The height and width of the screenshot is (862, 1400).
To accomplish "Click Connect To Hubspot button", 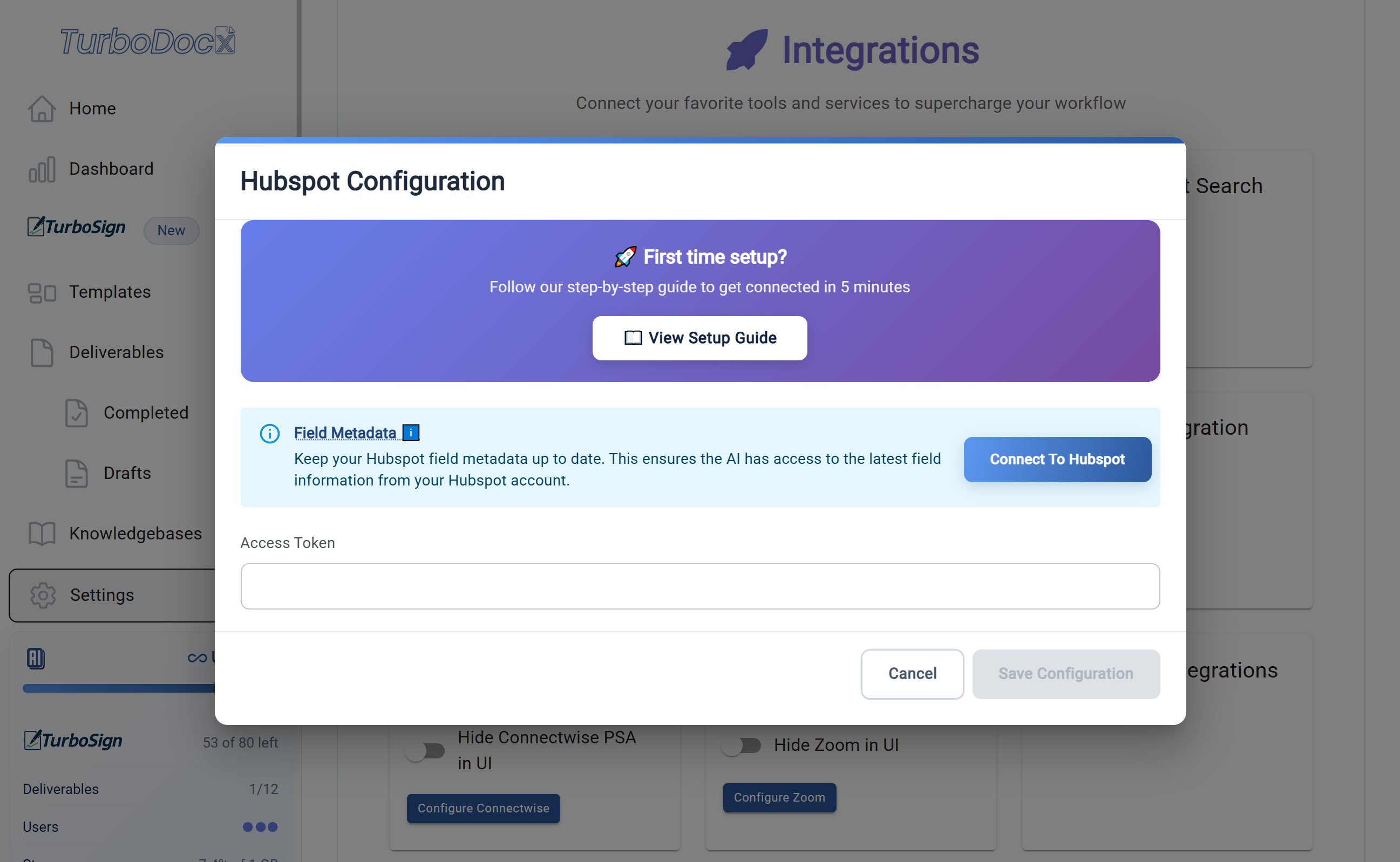I will (x=1057, y=460).
